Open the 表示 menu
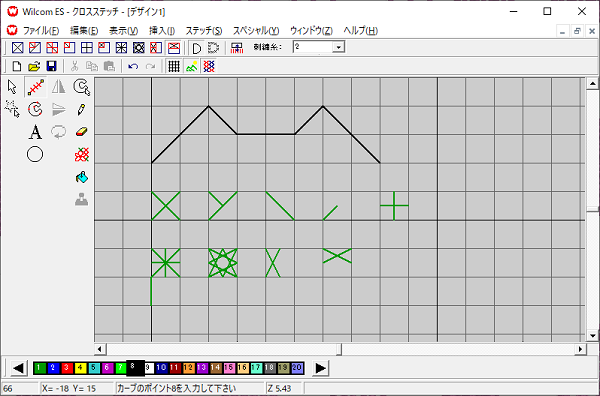The image size is (600, 396). tap(124, 30)
